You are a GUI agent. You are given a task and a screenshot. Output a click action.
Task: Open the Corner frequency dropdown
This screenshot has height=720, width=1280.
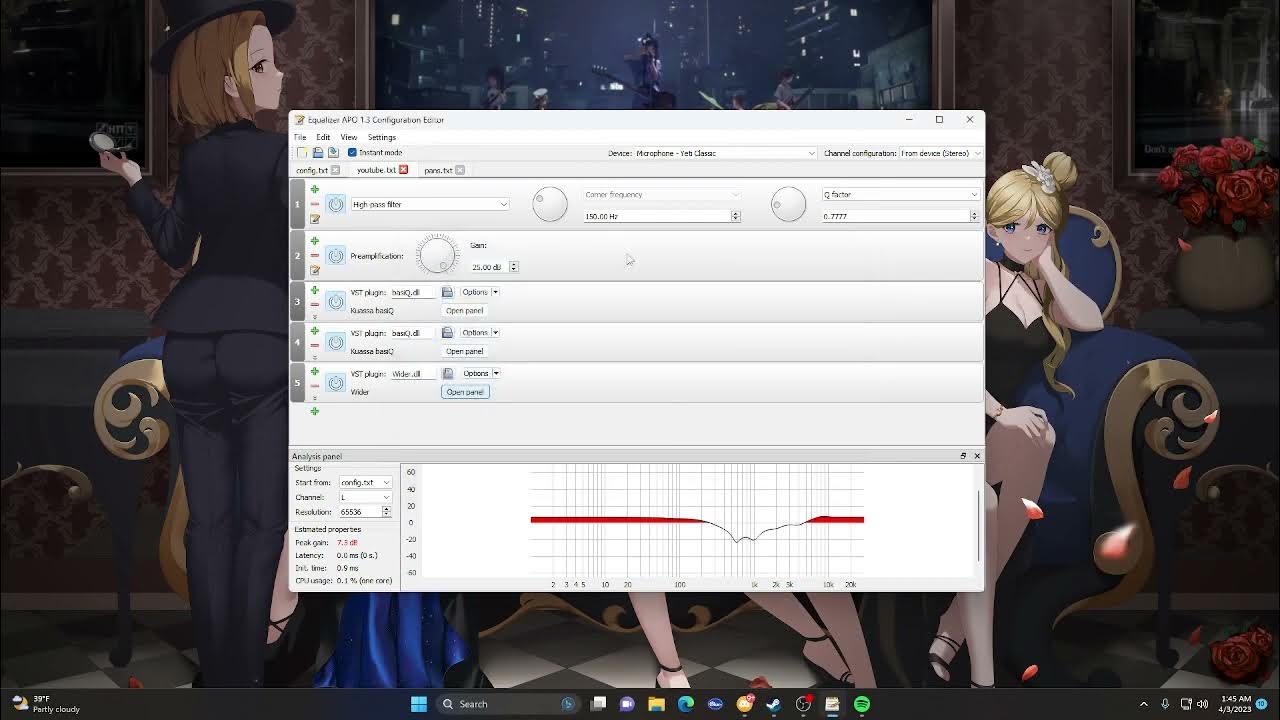[x=661, y=195]
